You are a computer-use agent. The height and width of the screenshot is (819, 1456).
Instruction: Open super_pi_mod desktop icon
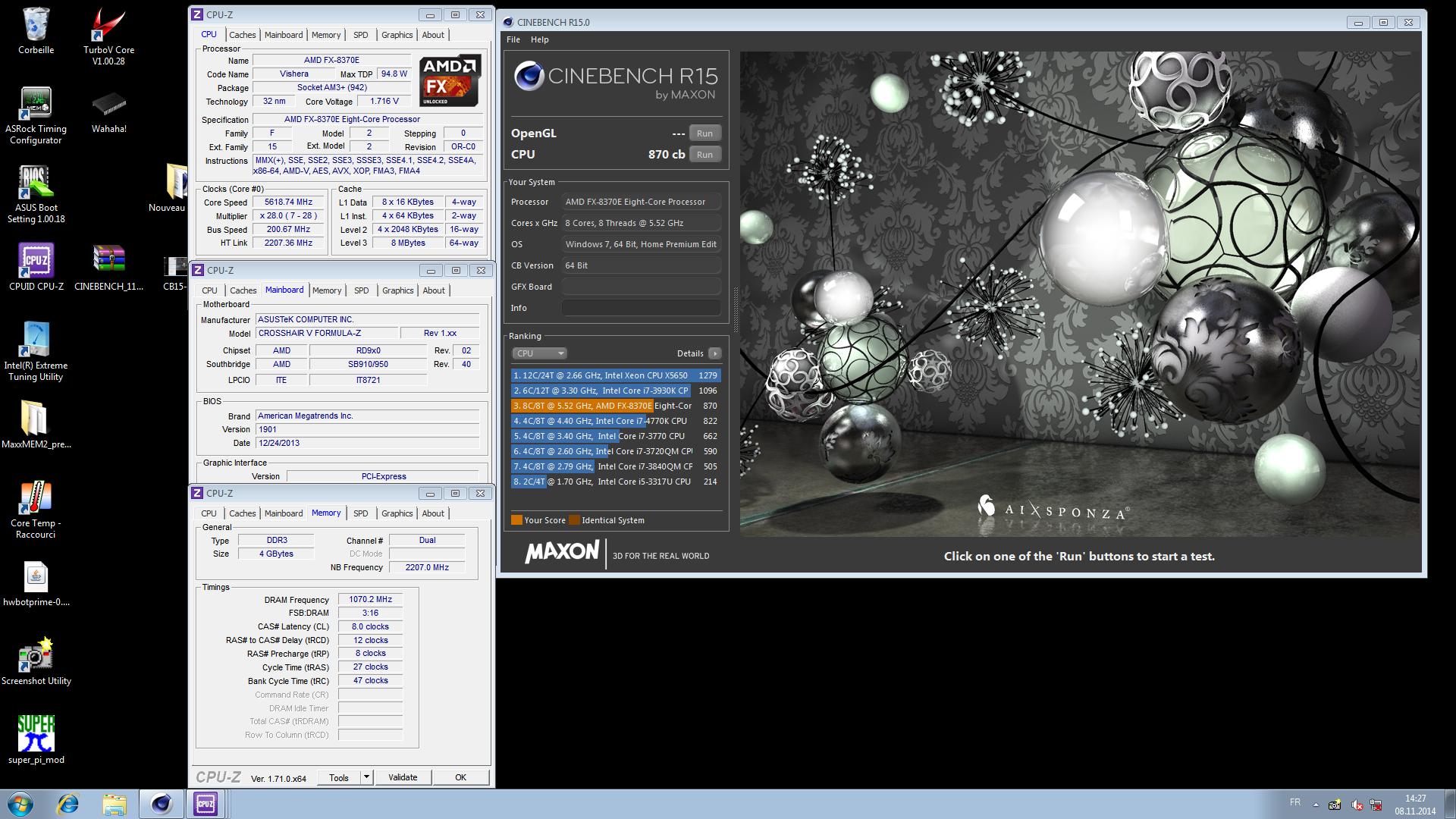[36, 739]
